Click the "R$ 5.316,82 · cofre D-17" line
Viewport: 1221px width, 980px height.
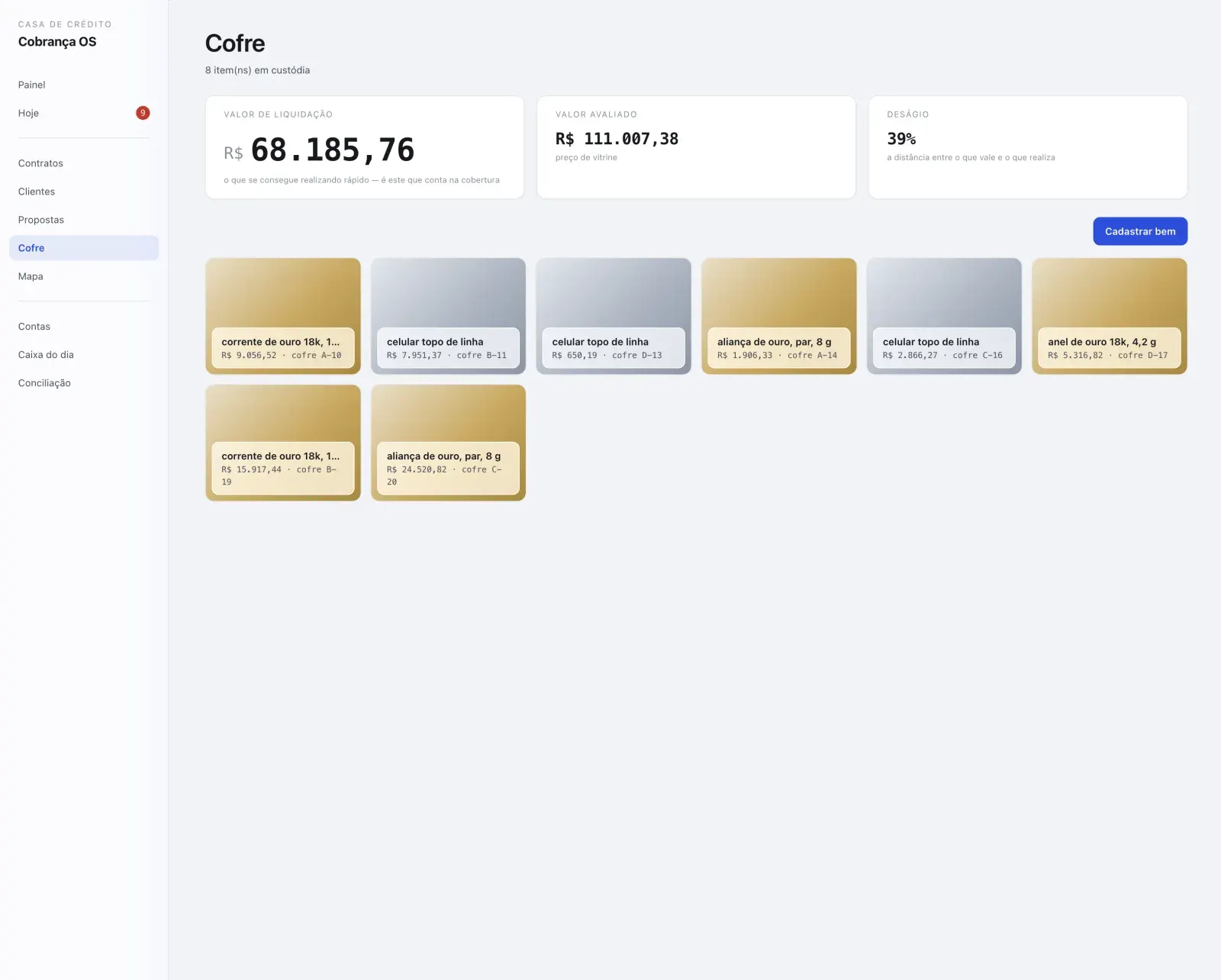pos(1107,356)
